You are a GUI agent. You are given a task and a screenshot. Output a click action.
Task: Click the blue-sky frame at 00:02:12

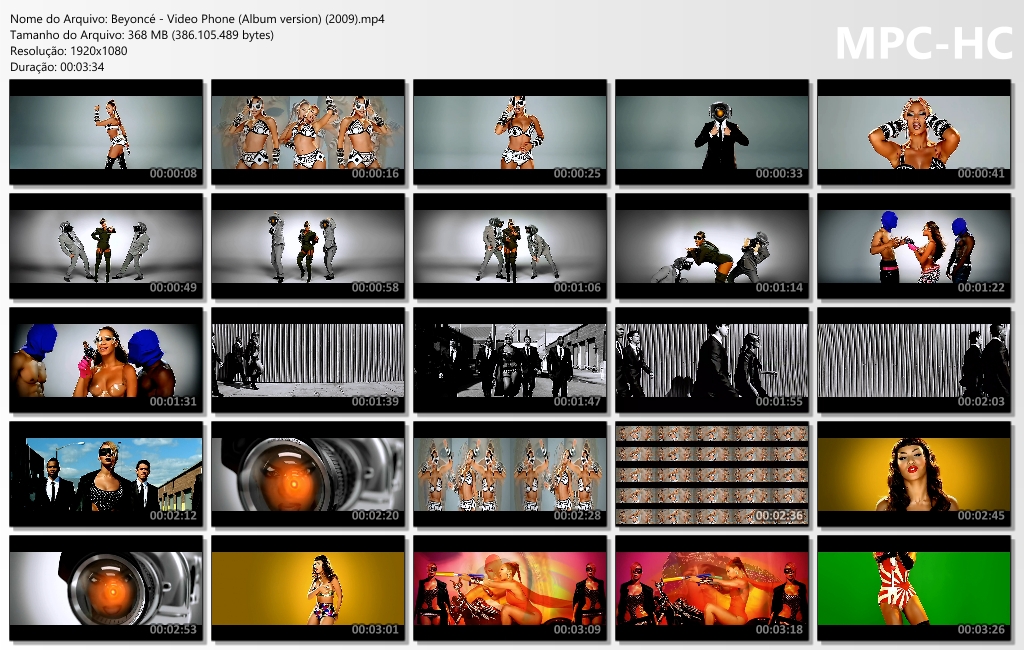click(x=106, y=474)
